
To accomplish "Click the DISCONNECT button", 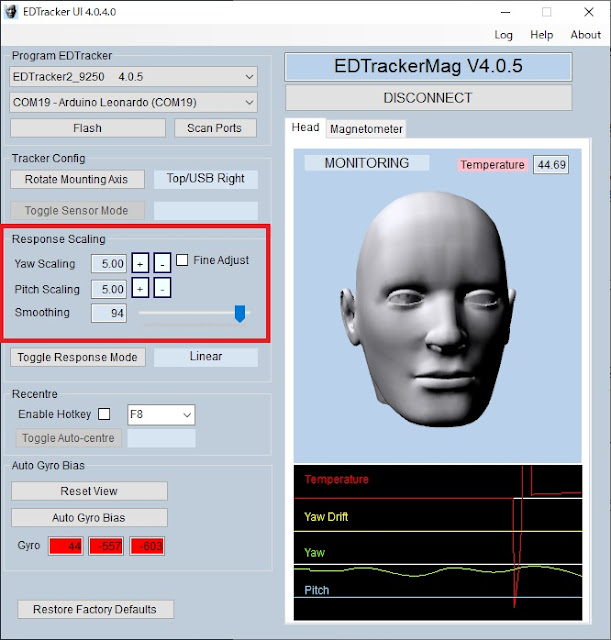I will (429, 98).
